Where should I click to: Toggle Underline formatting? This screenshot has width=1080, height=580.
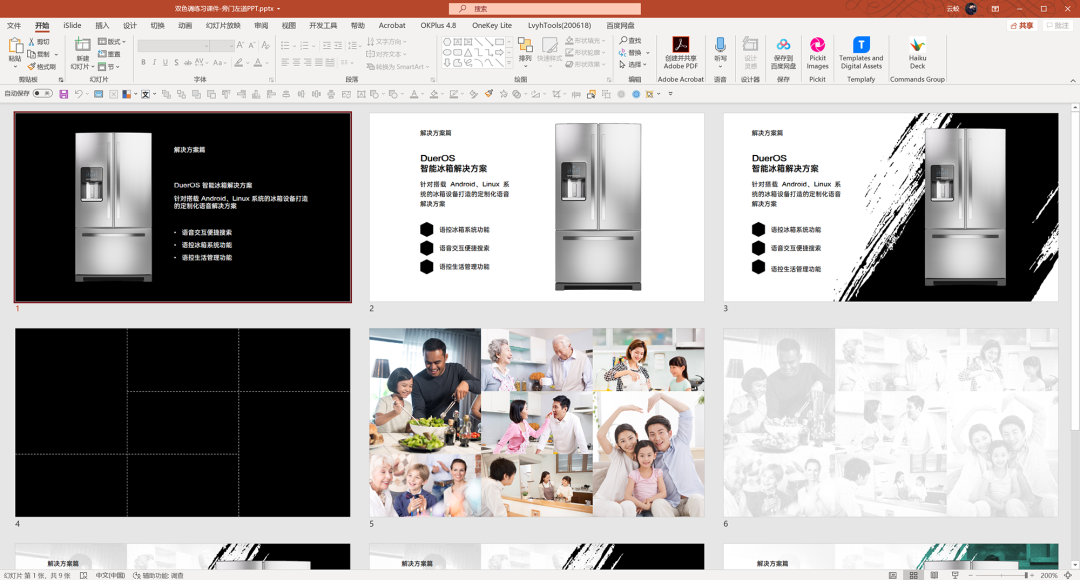coord(165,63)
